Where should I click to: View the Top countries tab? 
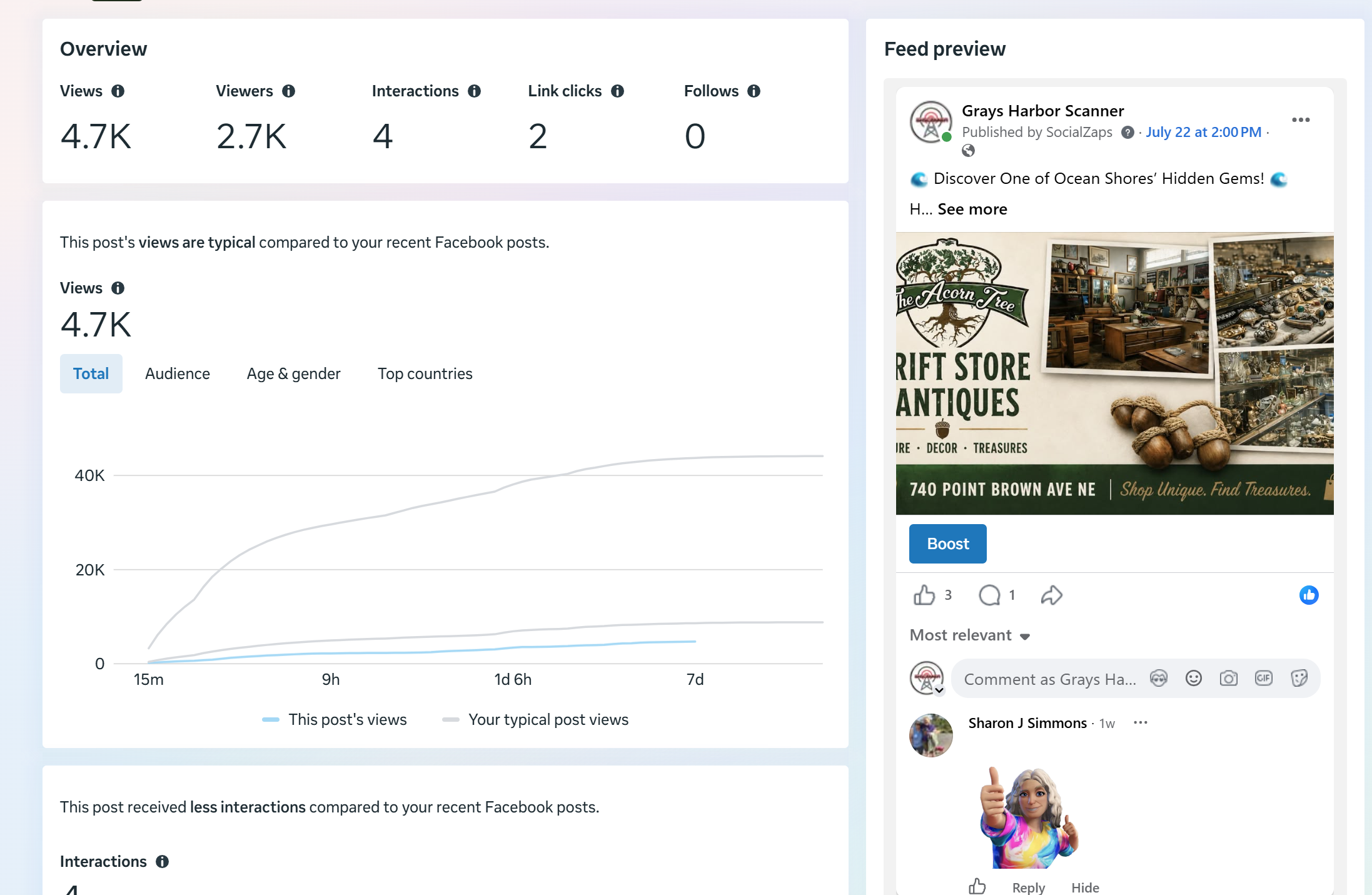coord(425,373)
